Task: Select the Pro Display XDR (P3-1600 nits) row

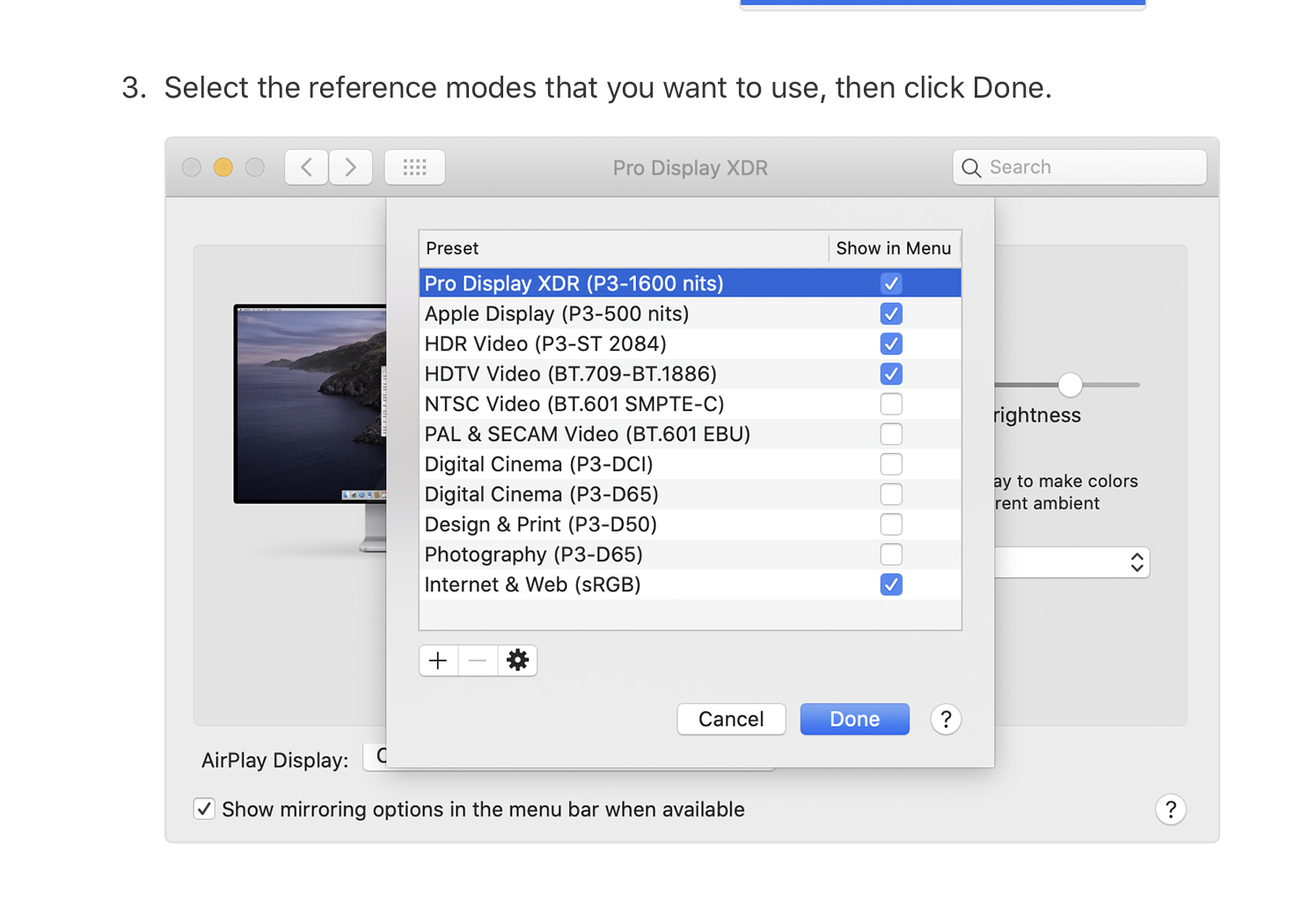Action: click(x=691, y=283)
